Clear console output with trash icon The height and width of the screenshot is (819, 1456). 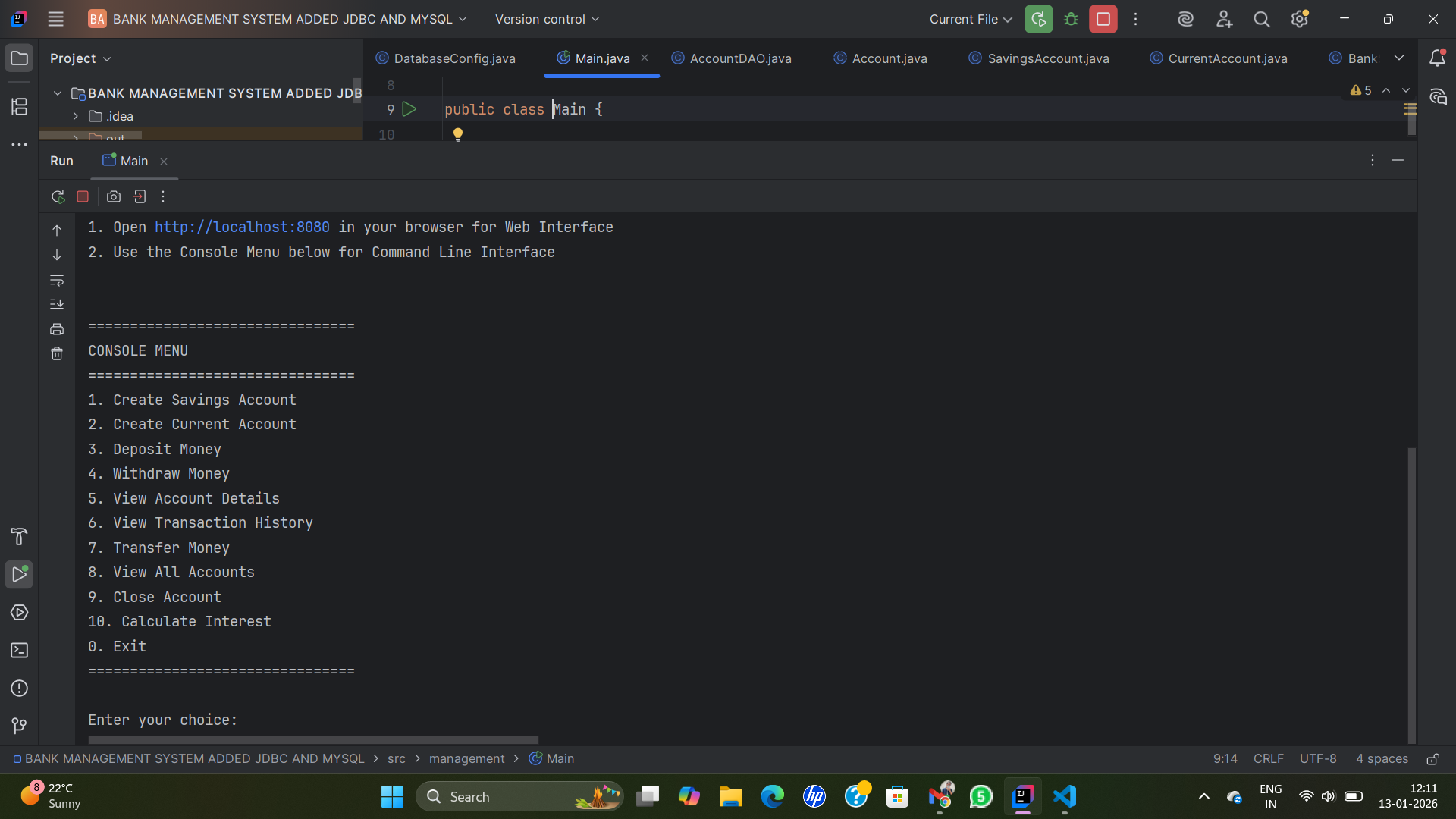(57, 353)
